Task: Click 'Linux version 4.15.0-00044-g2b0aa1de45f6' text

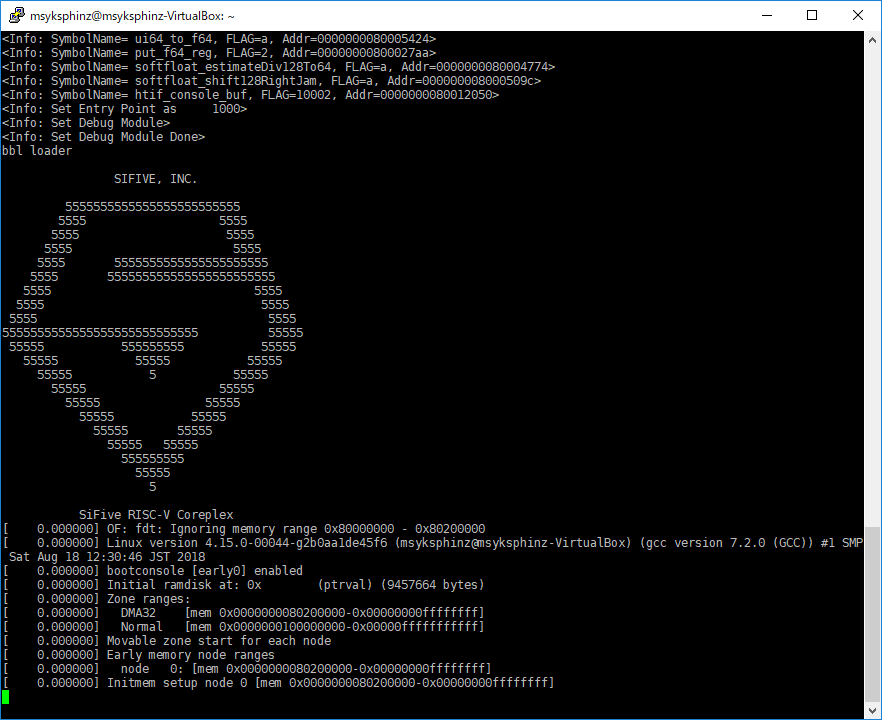Action: (x=247, y=543)
